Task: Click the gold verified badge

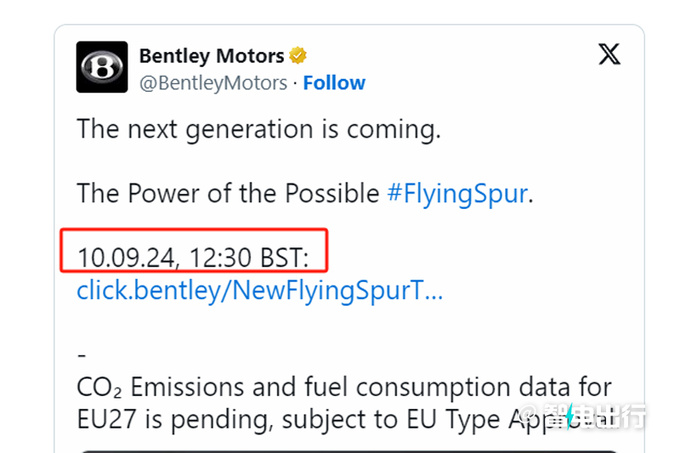Action: (x=298, y=54)
